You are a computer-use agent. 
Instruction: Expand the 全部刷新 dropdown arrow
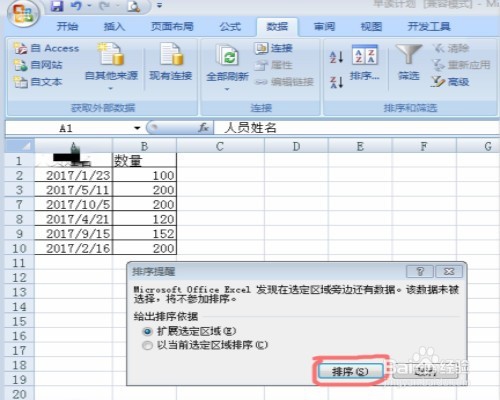[x=227, y=89]
